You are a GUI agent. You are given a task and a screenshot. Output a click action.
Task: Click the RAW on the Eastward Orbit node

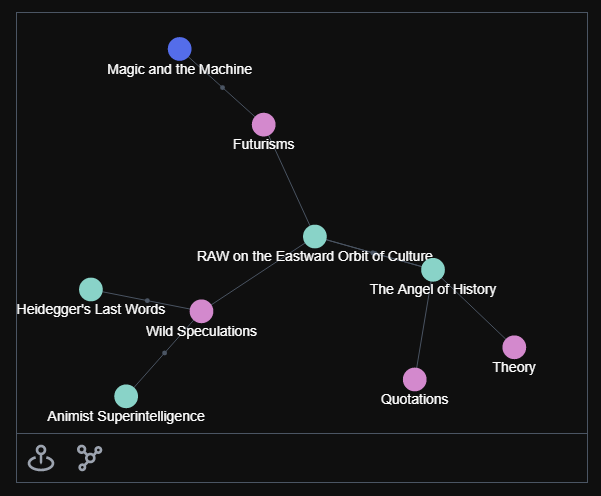pos(315,237)
